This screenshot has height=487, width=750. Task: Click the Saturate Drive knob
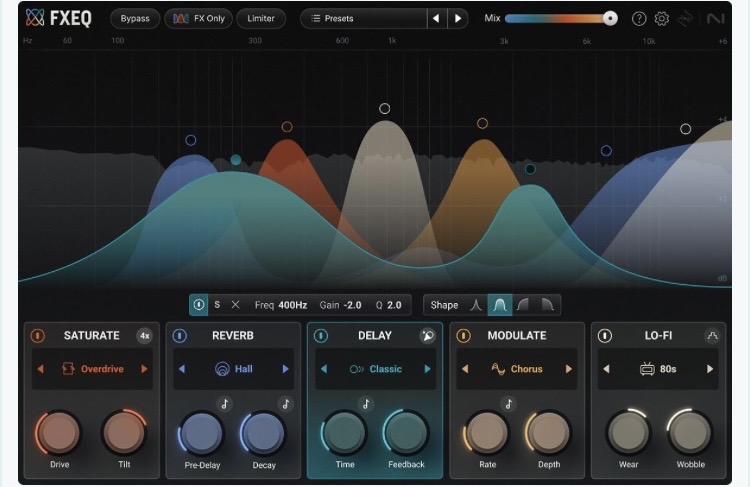(59, 432)
